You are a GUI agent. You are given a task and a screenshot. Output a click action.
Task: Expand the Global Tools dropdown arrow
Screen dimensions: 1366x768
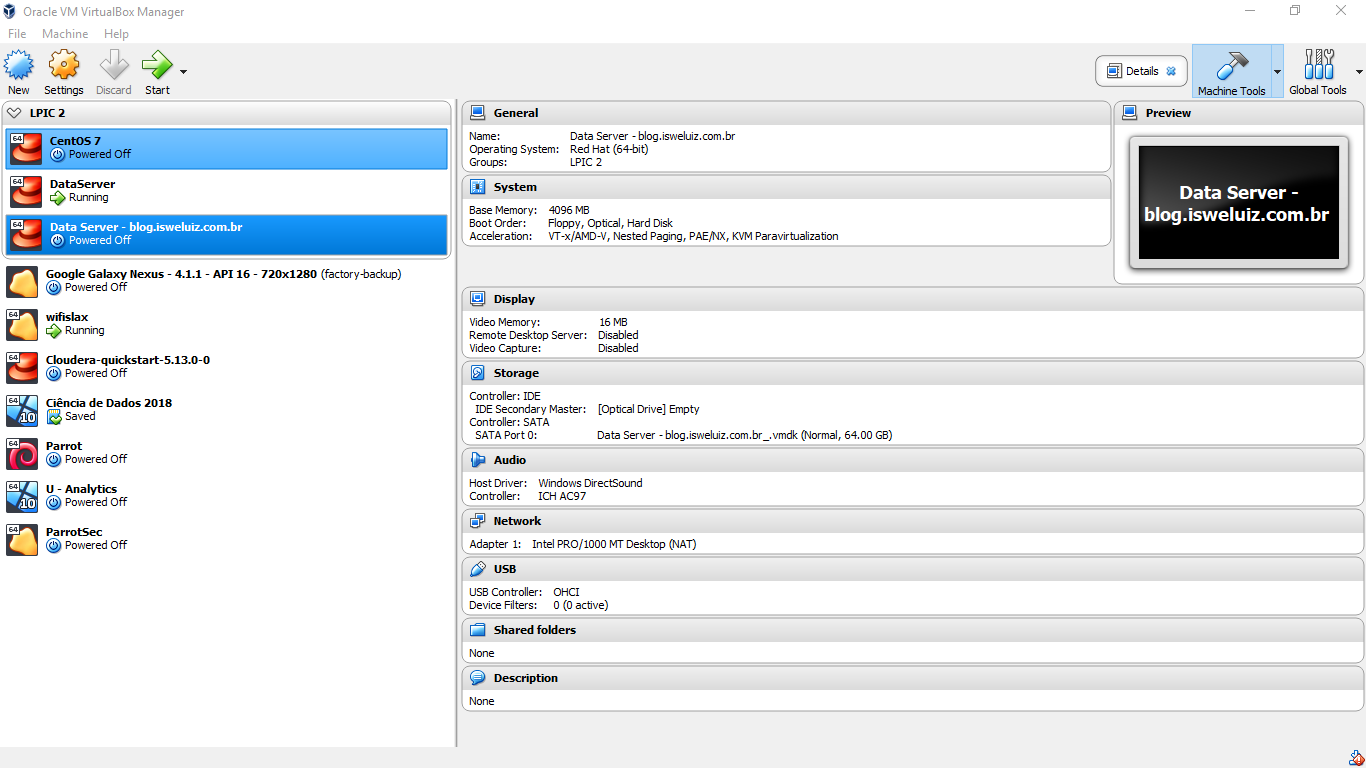(1359, 72)
